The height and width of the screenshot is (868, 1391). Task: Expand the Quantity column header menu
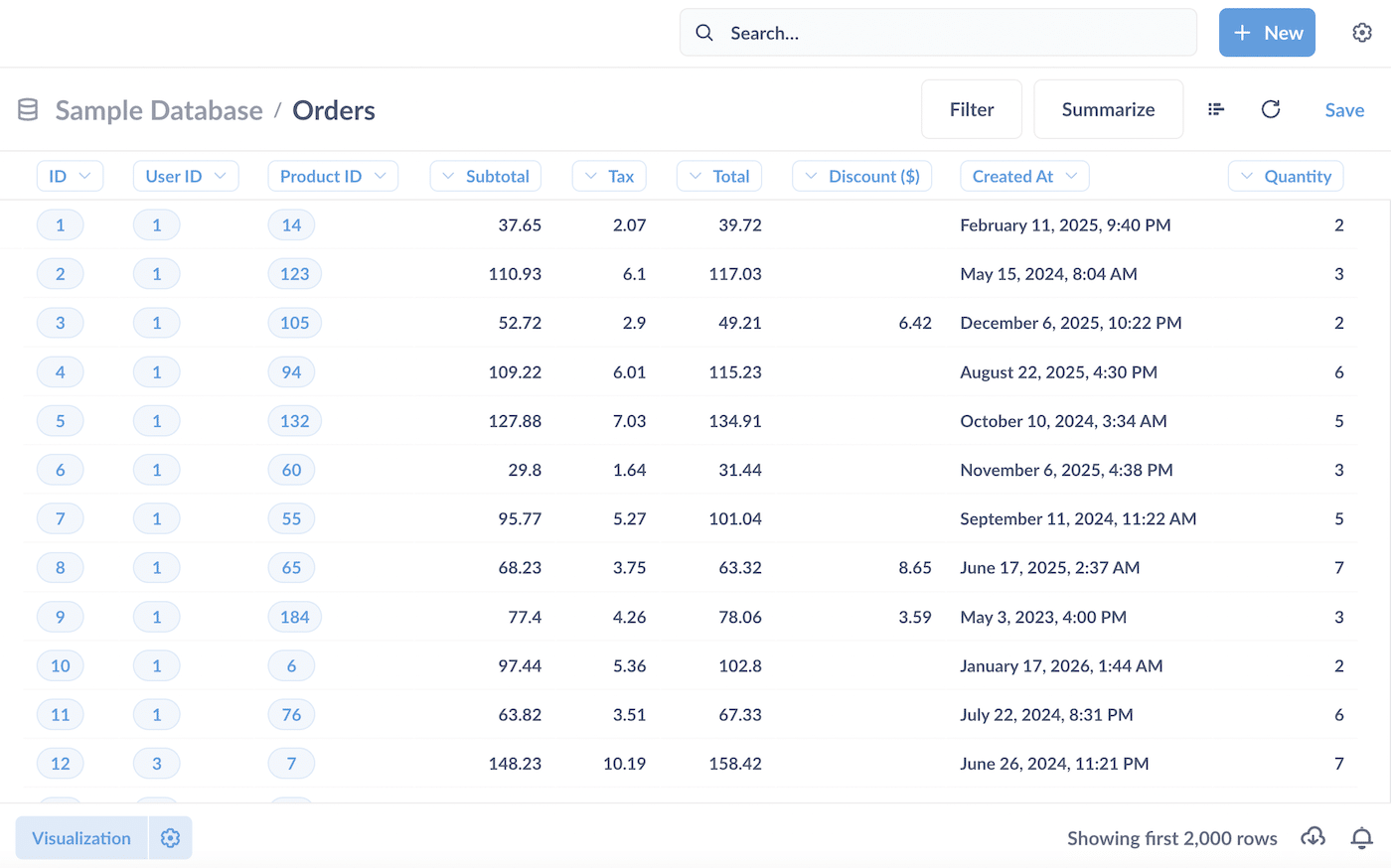coord(1286,176)
